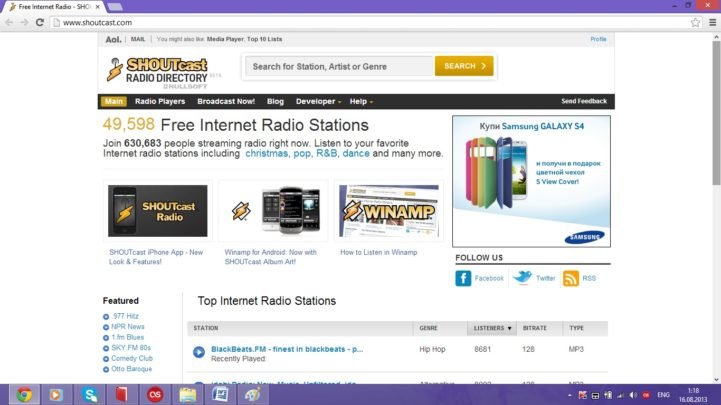The image size is (721, 405).
Task: Open the Twitter bird icon
Action: coord(522,278)
